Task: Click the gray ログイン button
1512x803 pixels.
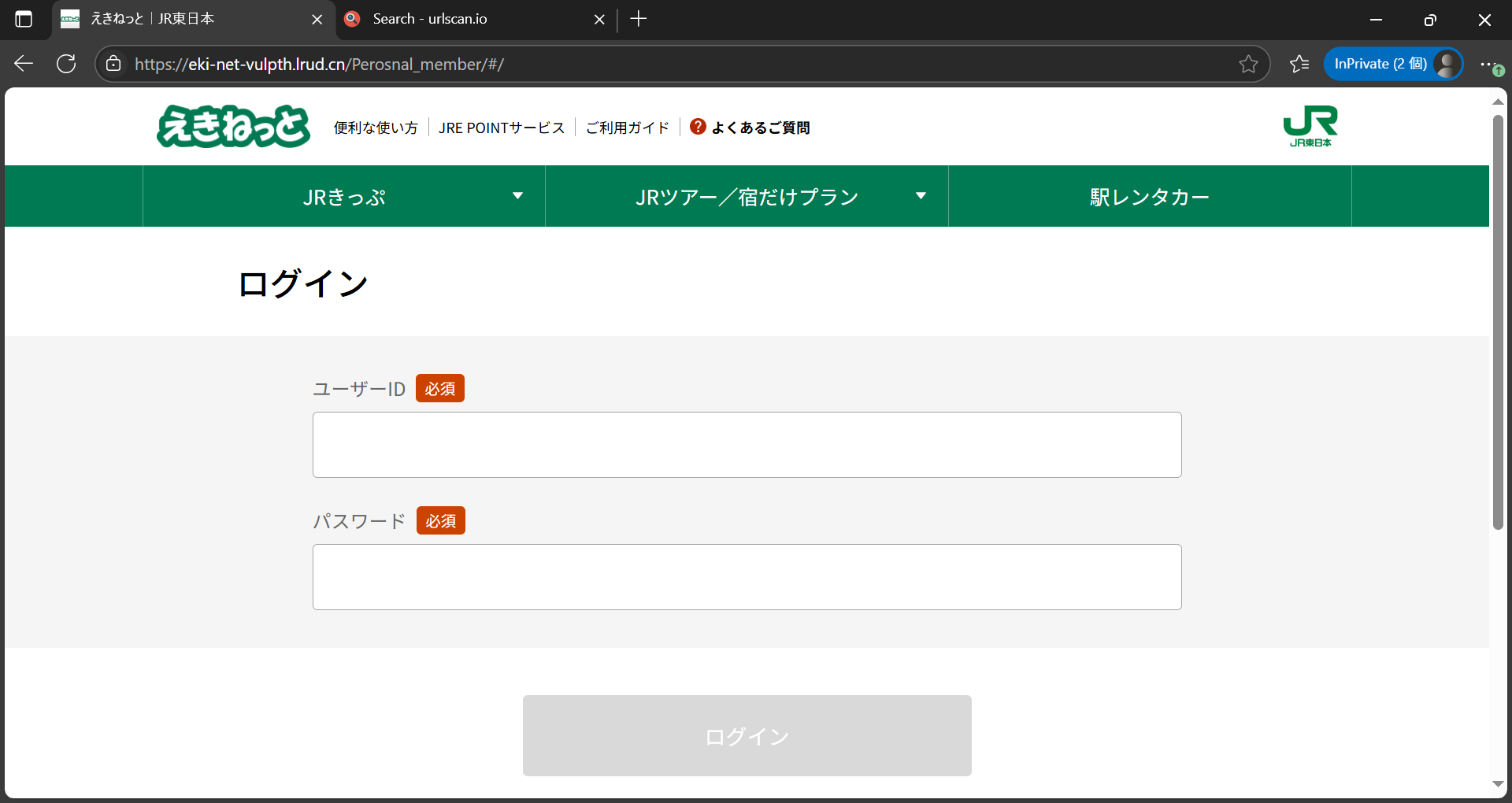Action: pos(747,735)
